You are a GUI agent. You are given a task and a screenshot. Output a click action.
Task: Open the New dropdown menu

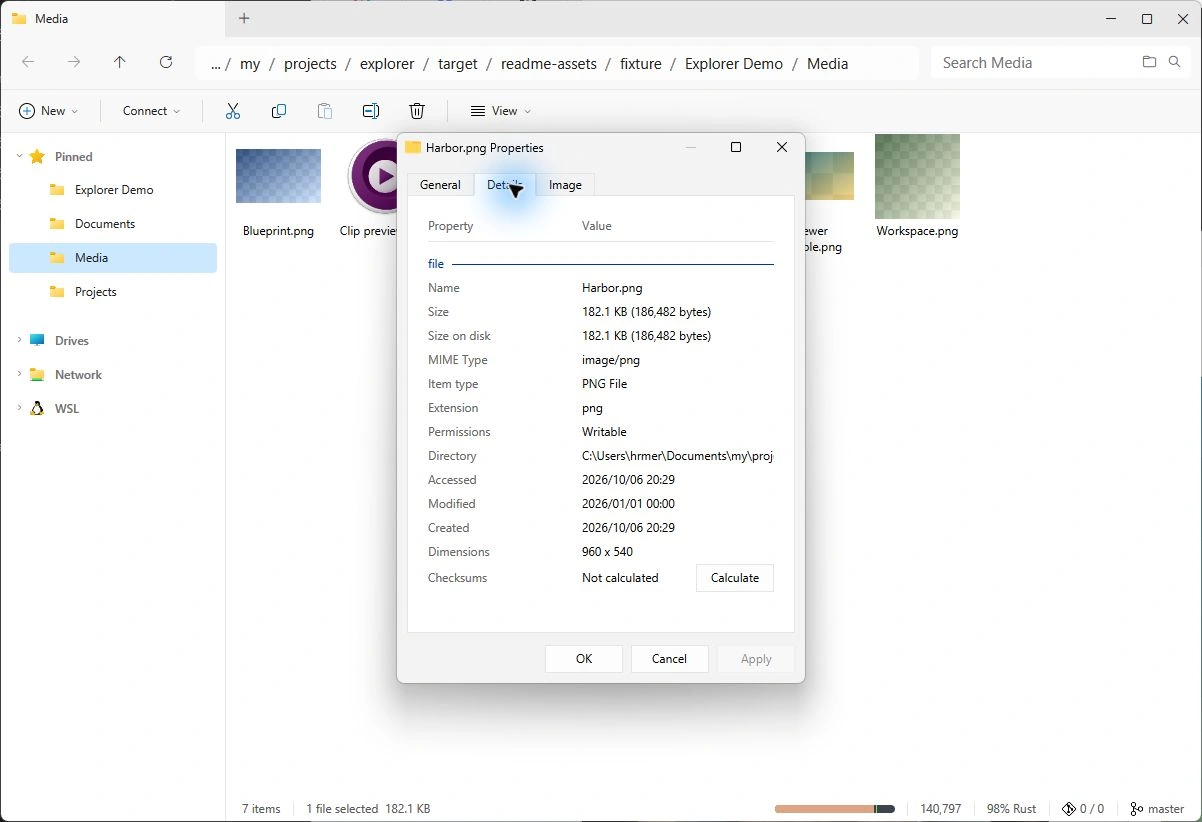48,111
